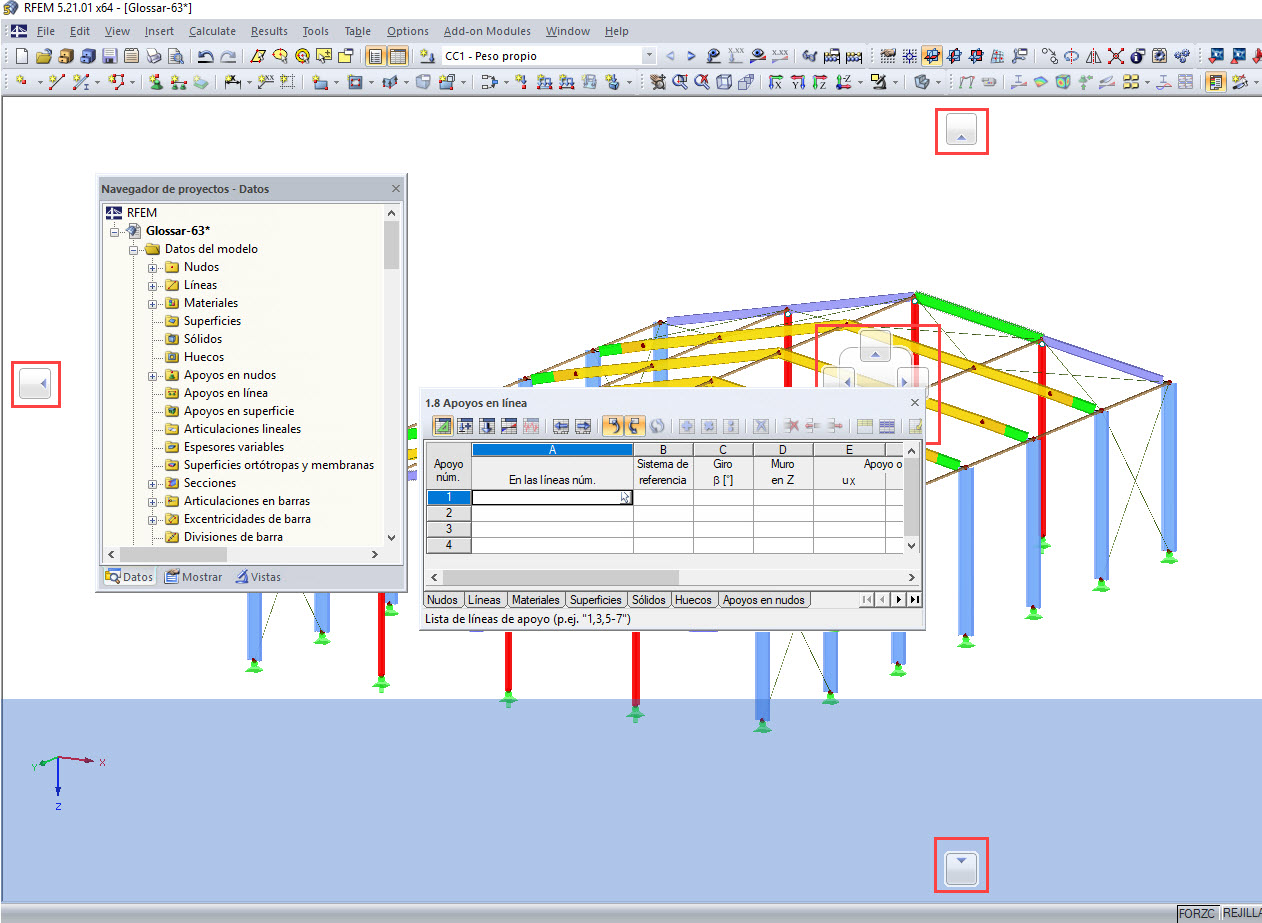Collapse the Datos del modelo folder
This screenshot has height=923, width=1262.
(134, 249)
